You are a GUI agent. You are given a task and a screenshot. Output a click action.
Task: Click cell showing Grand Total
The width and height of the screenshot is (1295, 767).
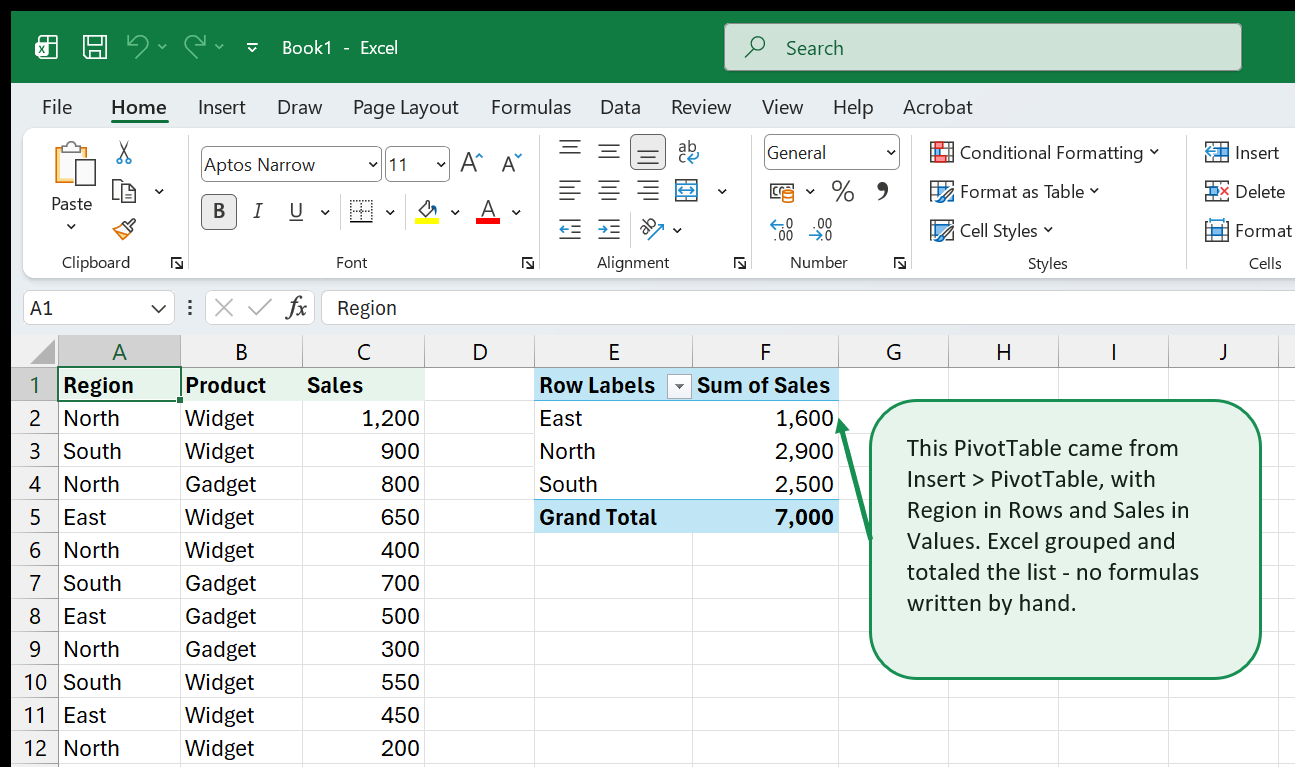point(613,517)
